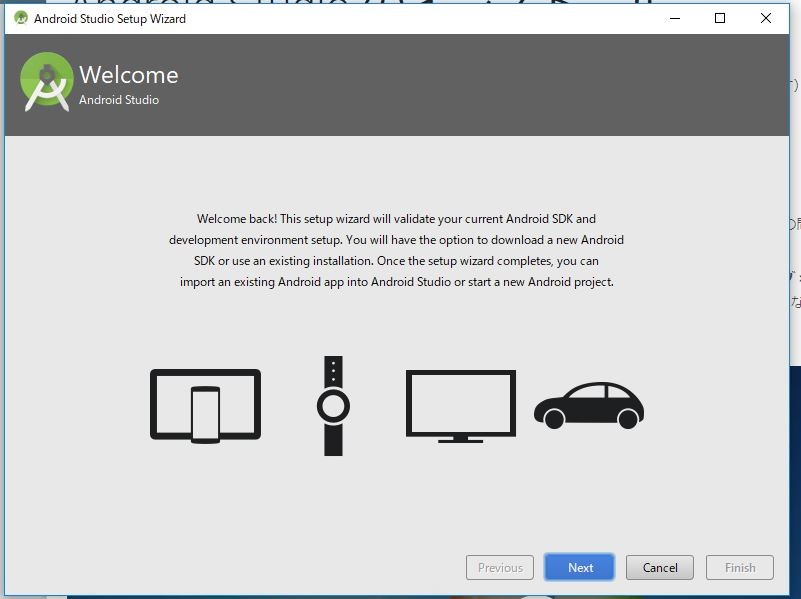Click the Android TV screen illustration
The image size is (801, 599).
[x=461, y=406]
